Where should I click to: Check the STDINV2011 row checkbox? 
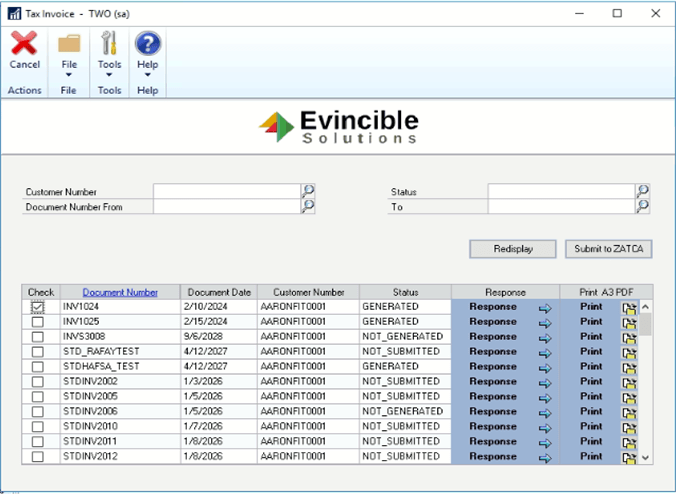click(38, 442)
